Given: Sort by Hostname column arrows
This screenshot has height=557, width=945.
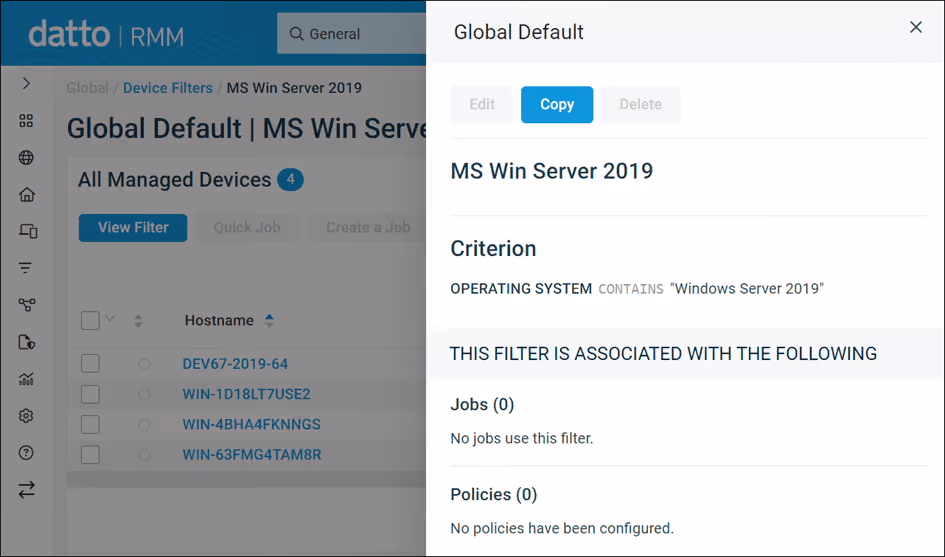Looking at the screenshot, I should pyautogui.click(x=269, y=321).
